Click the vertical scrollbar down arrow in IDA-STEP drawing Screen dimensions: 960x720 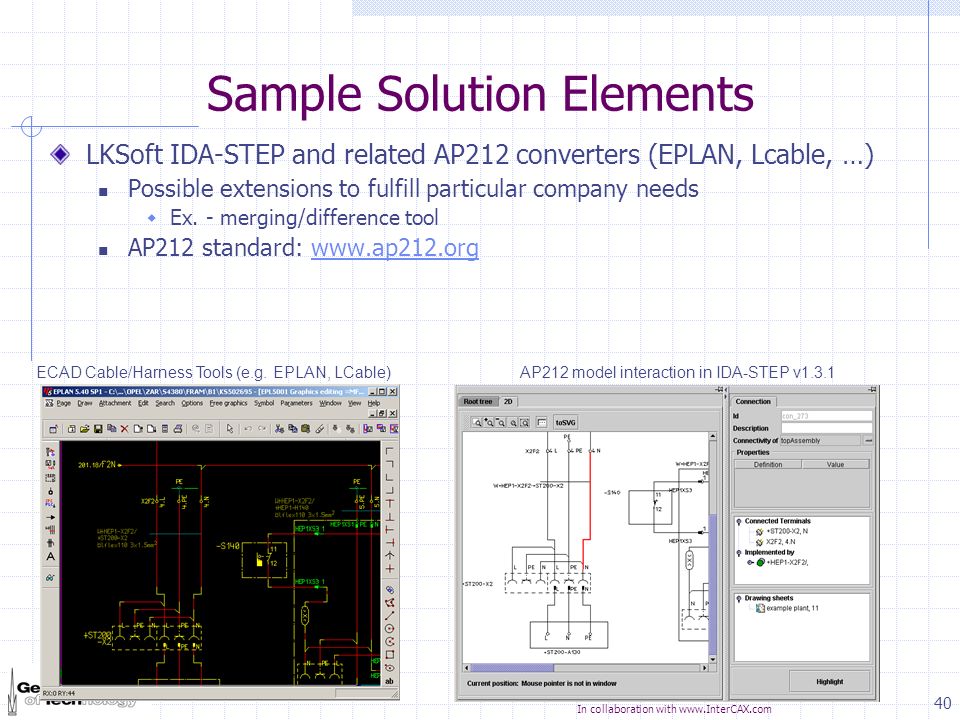(713, 659)
